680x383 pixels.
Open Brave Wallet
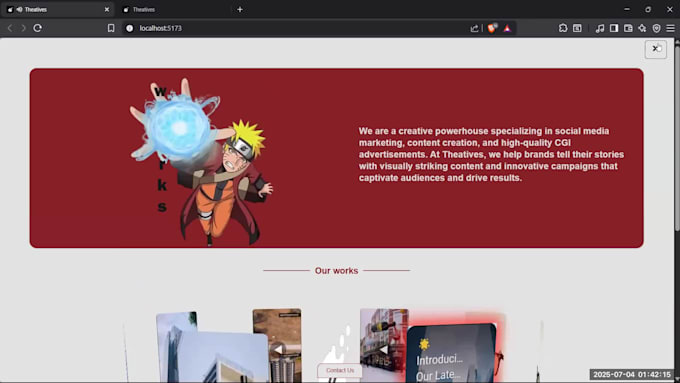click(x=628, y=28)
